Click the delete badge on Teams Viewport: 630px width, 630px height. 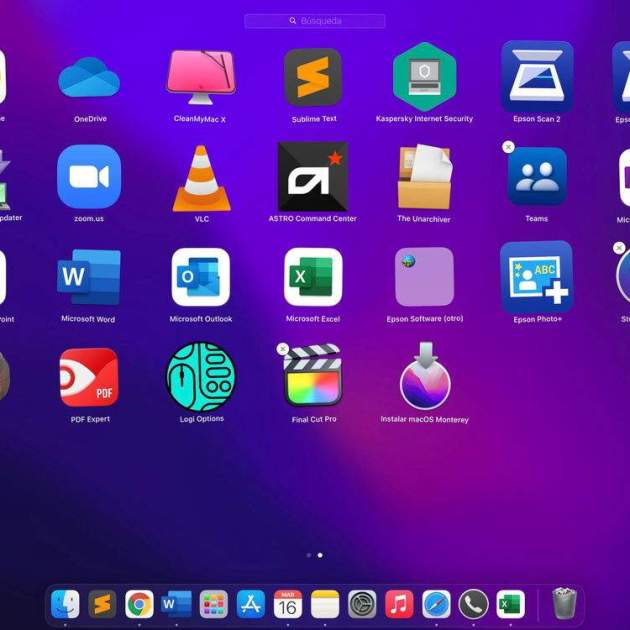point(508,147)
